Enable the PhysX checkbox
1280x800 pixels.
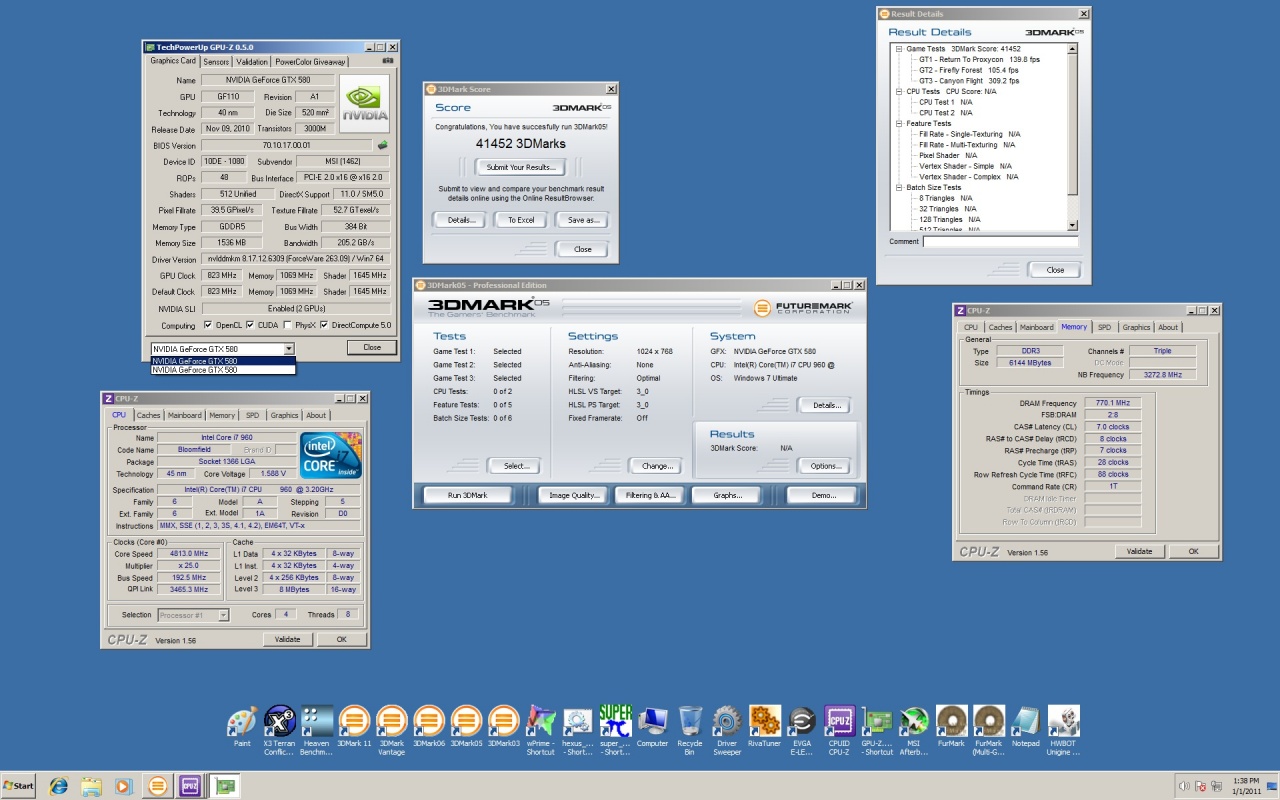pyautogui.click(x=287, y=325)
